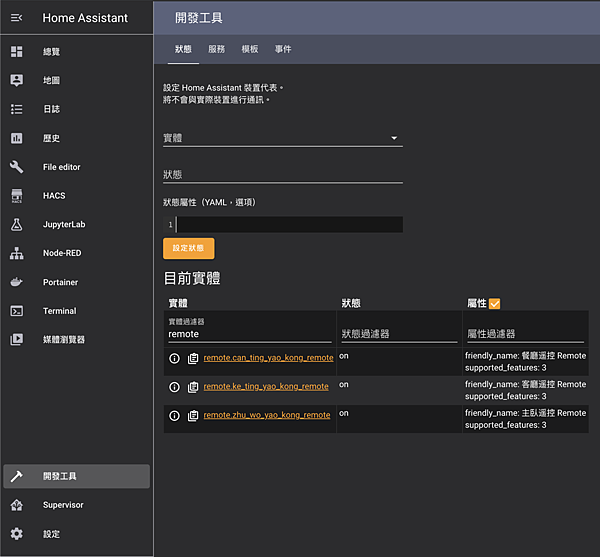Switch to the 狀態 tab
Image resolution: width=600 pixels, height=557 pixels.
click(x=183, y=49)
